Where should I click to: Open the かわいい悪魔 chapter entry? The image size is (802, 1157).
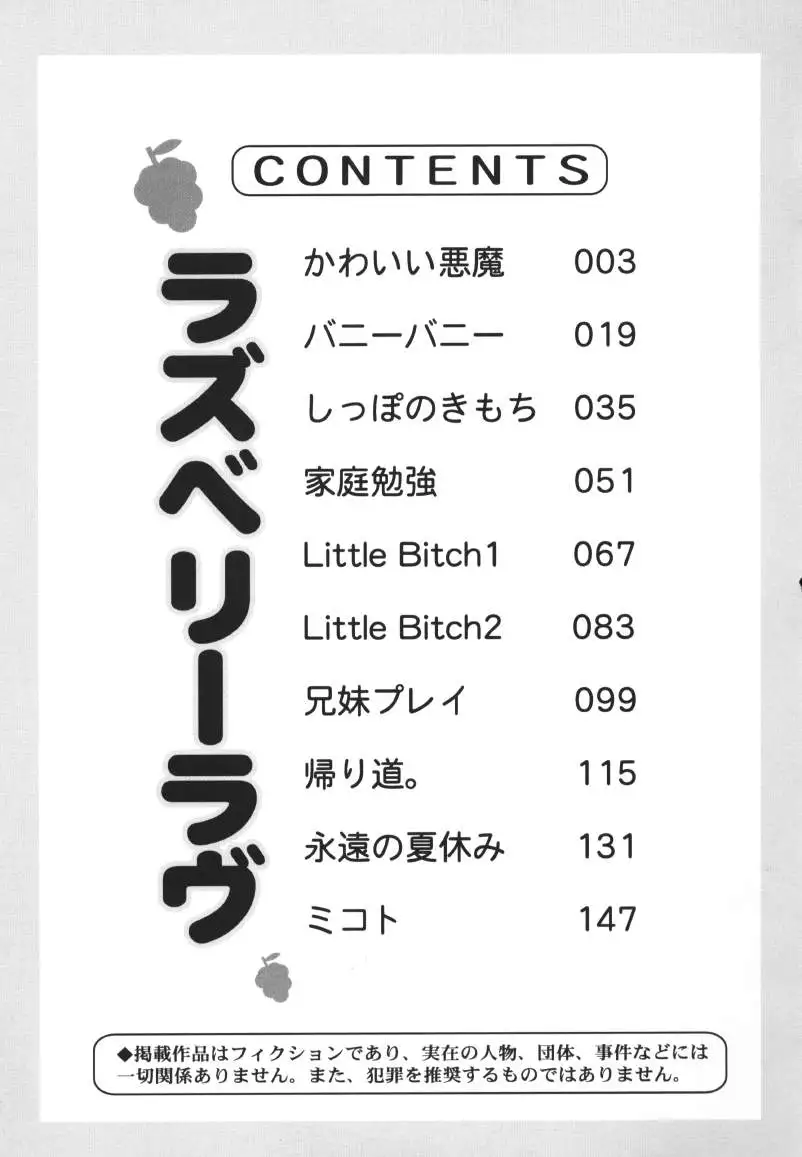coord(403,262)
